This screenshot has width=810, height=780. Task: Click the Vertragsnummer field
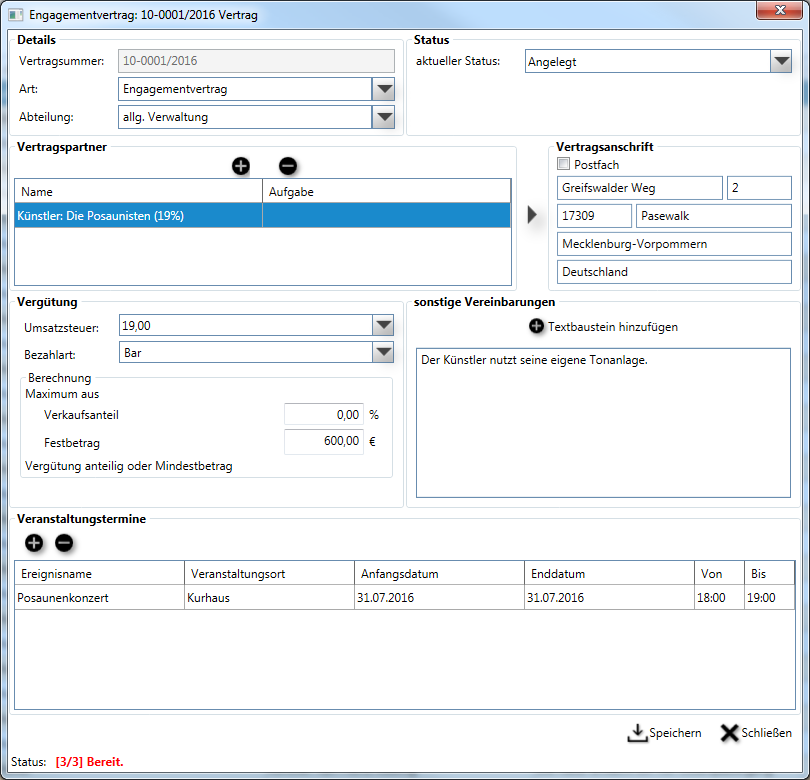256,61
